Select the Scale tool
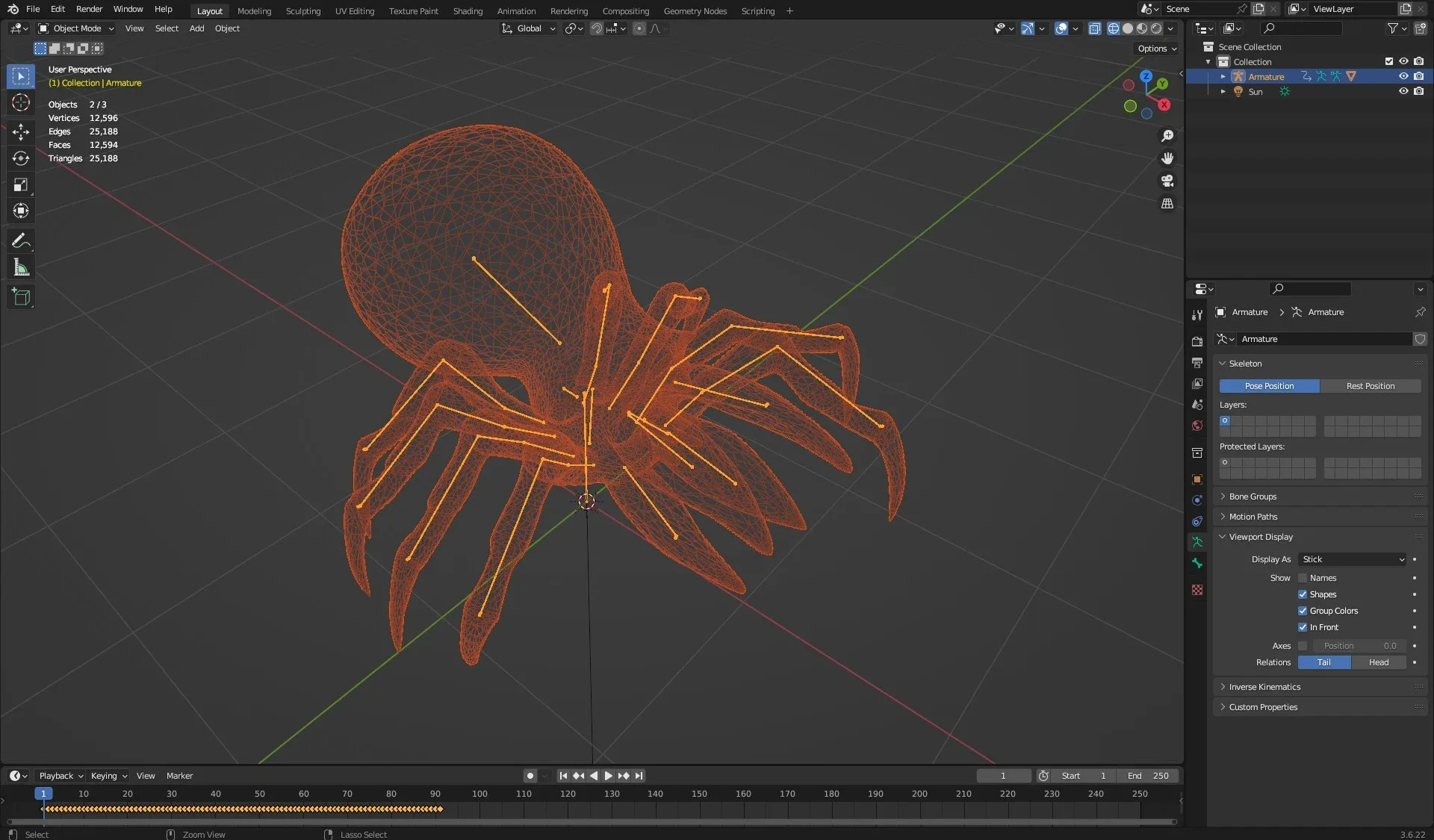The image size is (1434, 840). (x=21, y=184)
